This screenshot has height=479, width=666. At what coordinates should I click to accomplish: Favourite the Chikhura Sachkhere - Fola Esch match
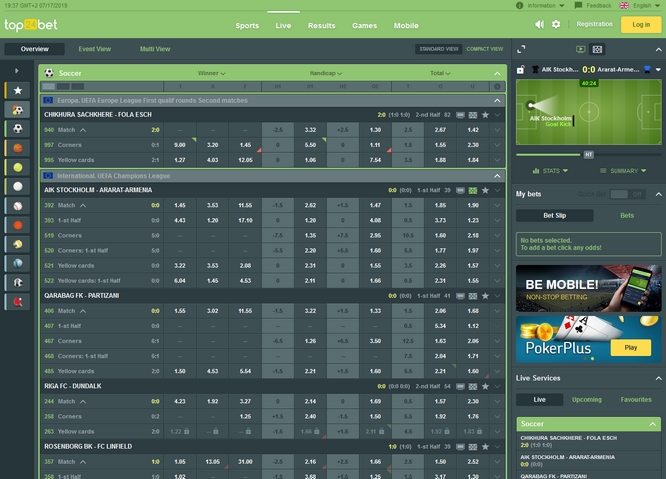(x=485, y=115)
